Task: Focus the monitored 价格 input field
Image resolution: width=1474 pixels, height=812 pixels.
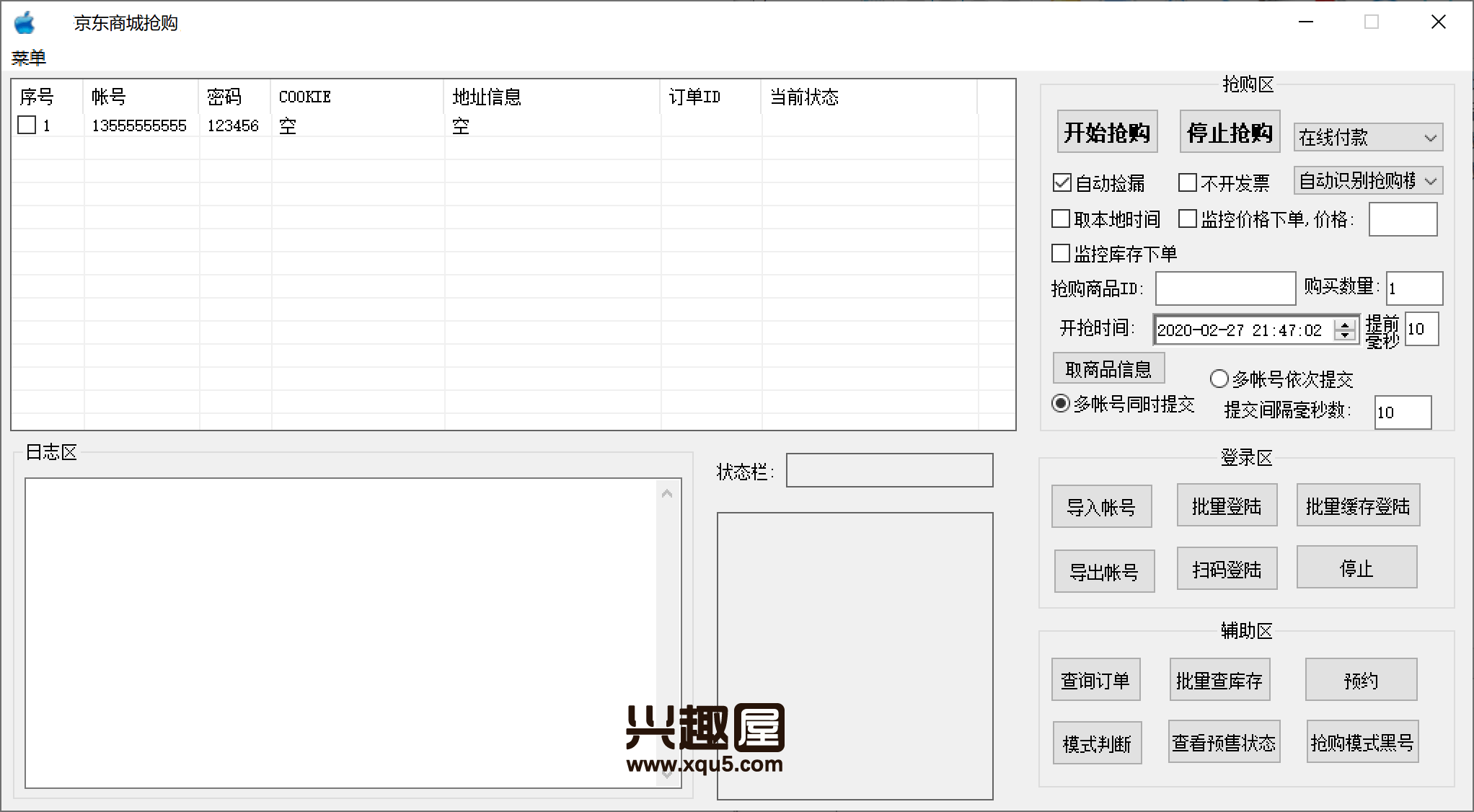Action: [x=1403, y=219]
